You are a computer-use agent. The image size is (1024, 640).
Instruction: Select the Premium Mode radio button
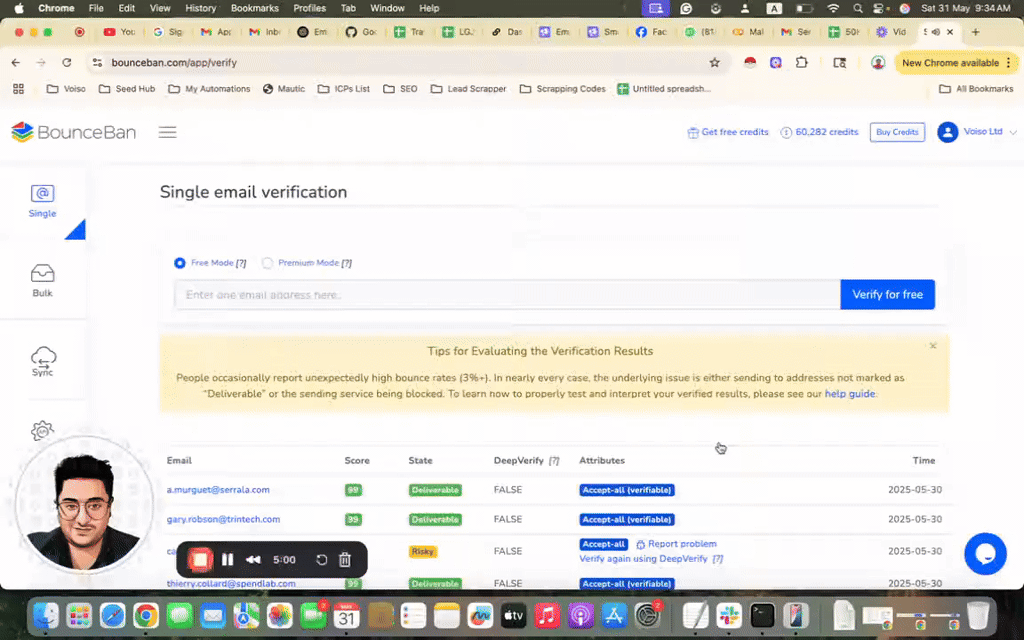point(267,263)
